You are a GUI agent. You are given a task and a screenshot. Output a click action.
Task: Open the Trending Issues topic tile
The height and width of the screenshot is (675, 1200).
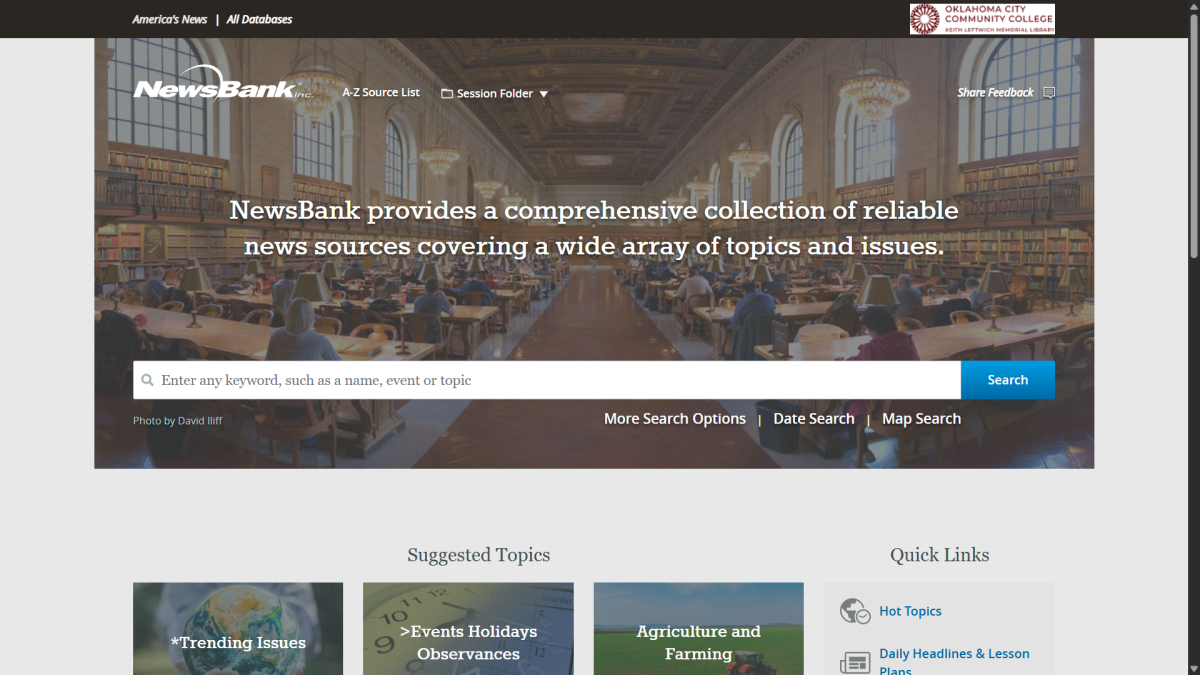pyautogui.click(x=238, y=629)
